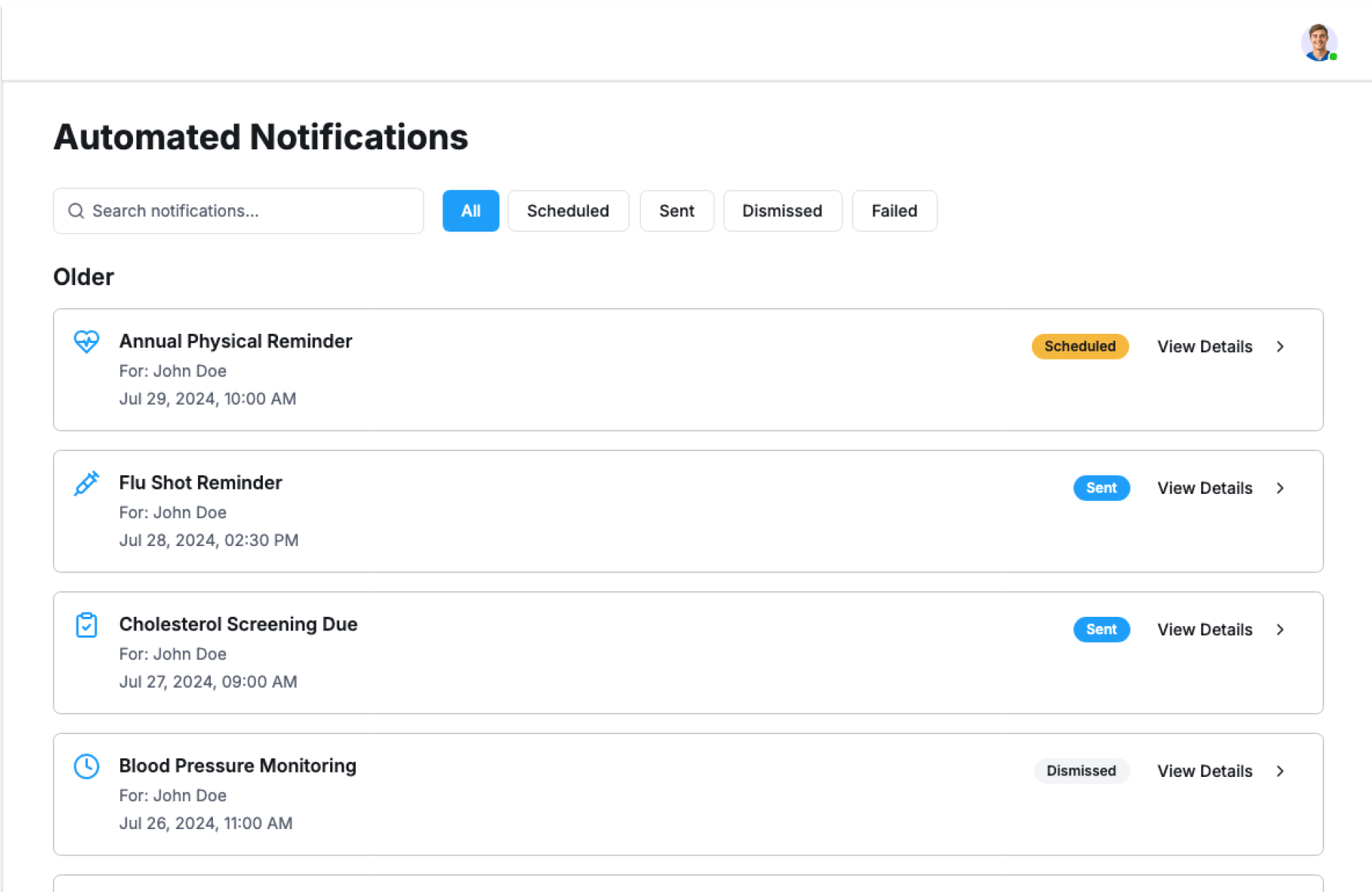This screenshot has height=892, width=1372.
Task: Show Failed notifications
Action: click(x=894, y=211)
